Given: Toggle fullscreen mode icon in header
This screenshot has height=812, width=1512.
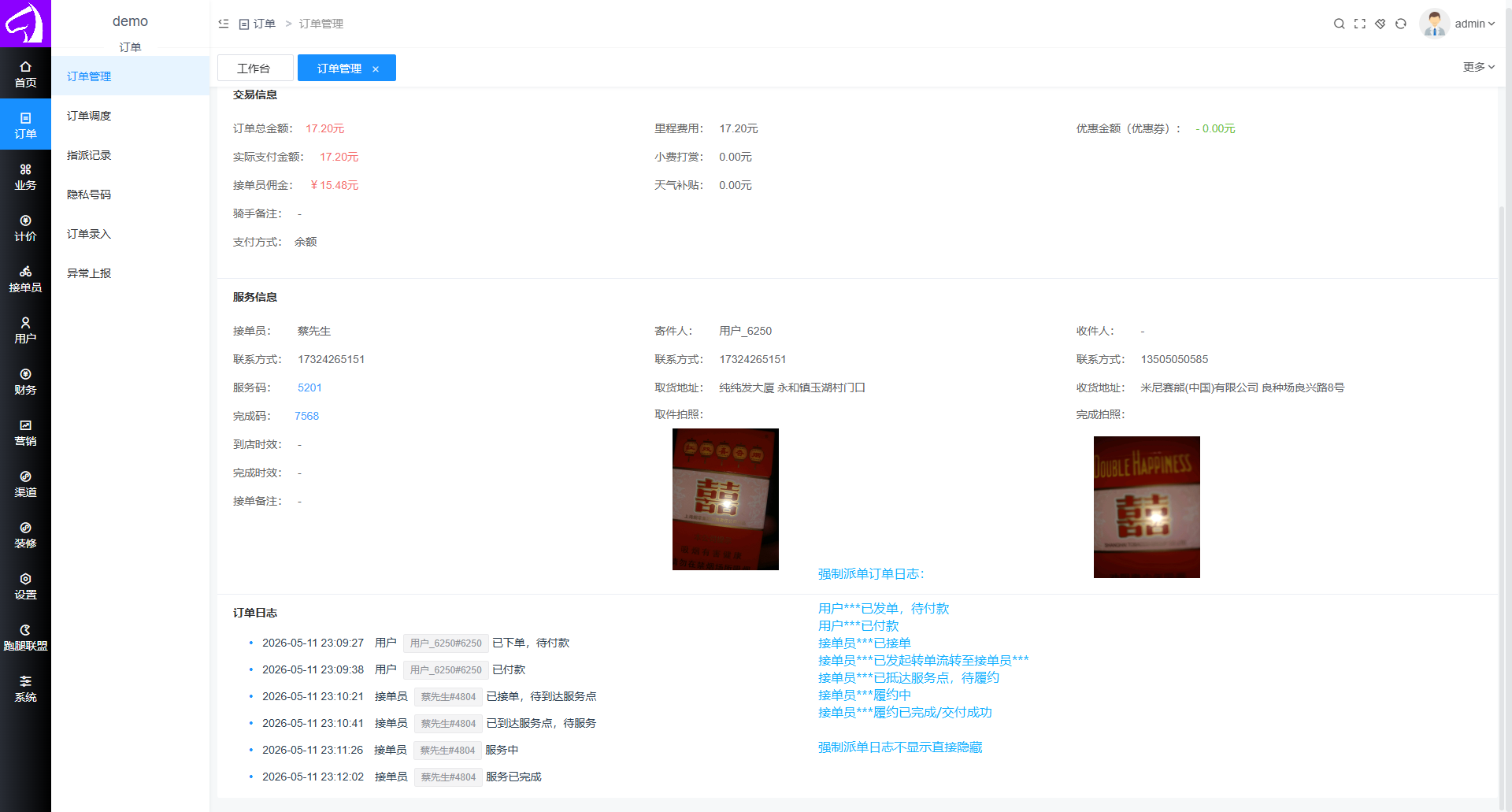Looking at the screenshot, I should click(1359, 24).
